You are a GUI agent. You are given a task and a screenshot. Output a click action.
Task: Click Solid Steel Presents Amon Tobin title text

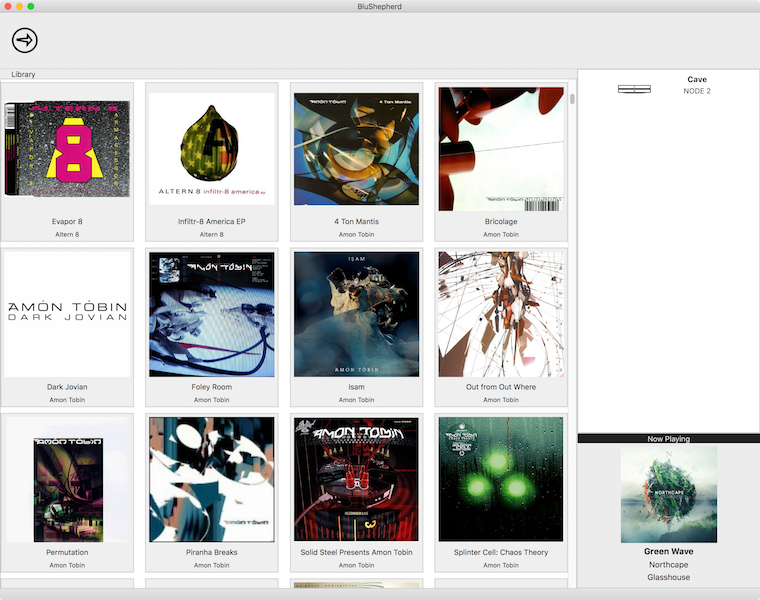[356, 553]
